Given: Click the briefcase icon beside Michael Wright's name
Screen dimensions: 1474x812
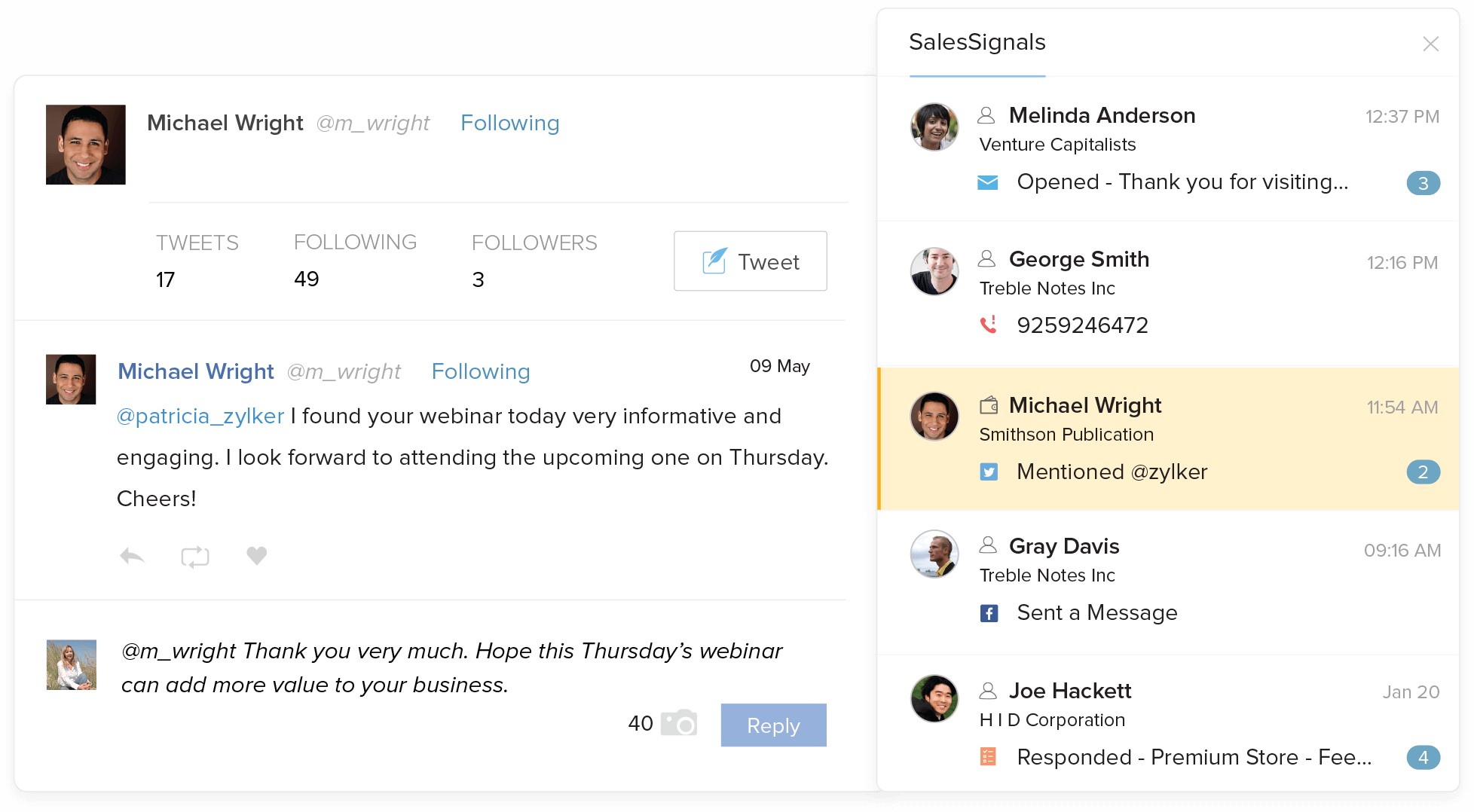Looking at the screenshot, I should [989, 405].
